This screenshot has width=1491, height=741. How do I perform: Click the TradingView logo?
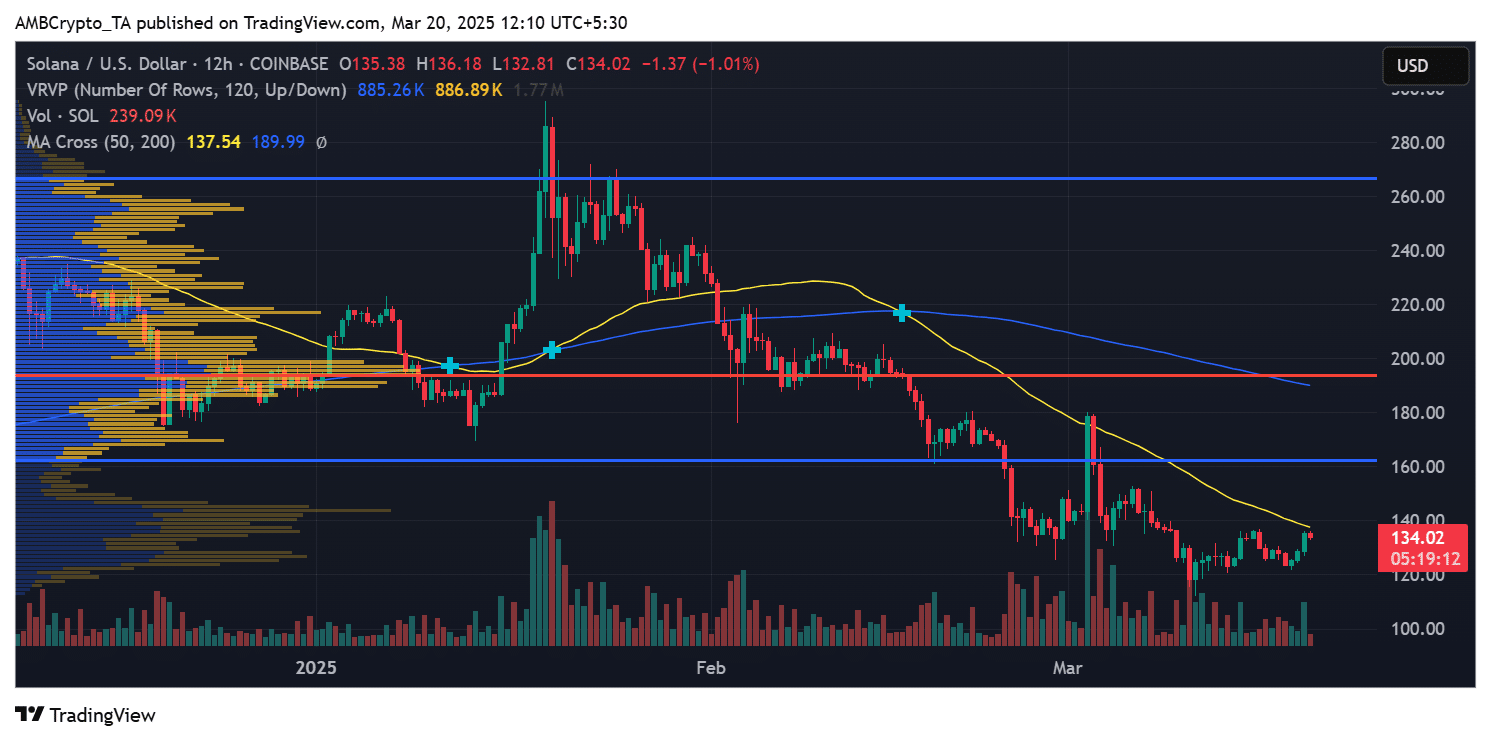[85, 715]
